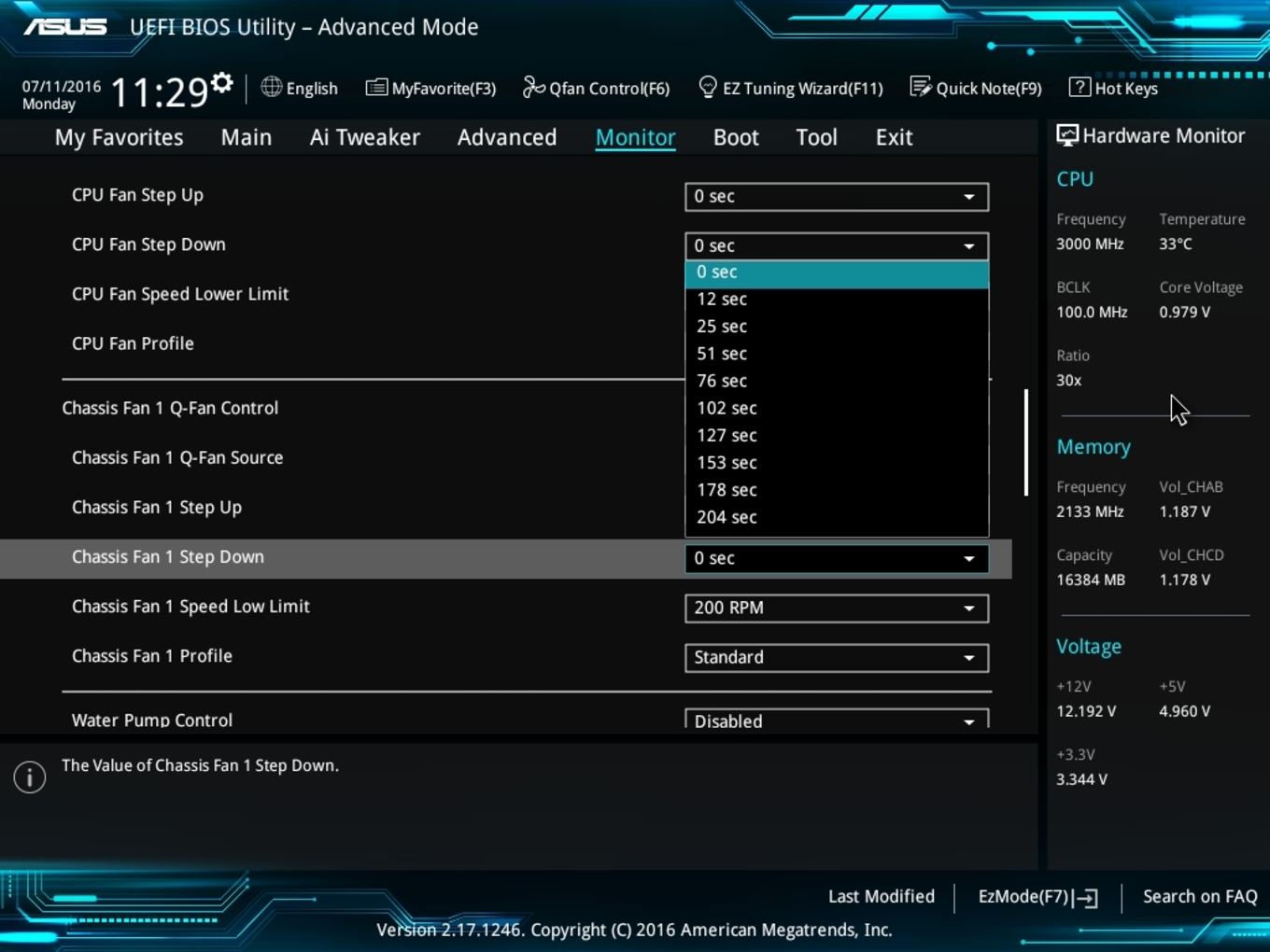The image size is (1270, 952).
Task: Click memory capacity 16384 MB value
Action: point(1091,580)
